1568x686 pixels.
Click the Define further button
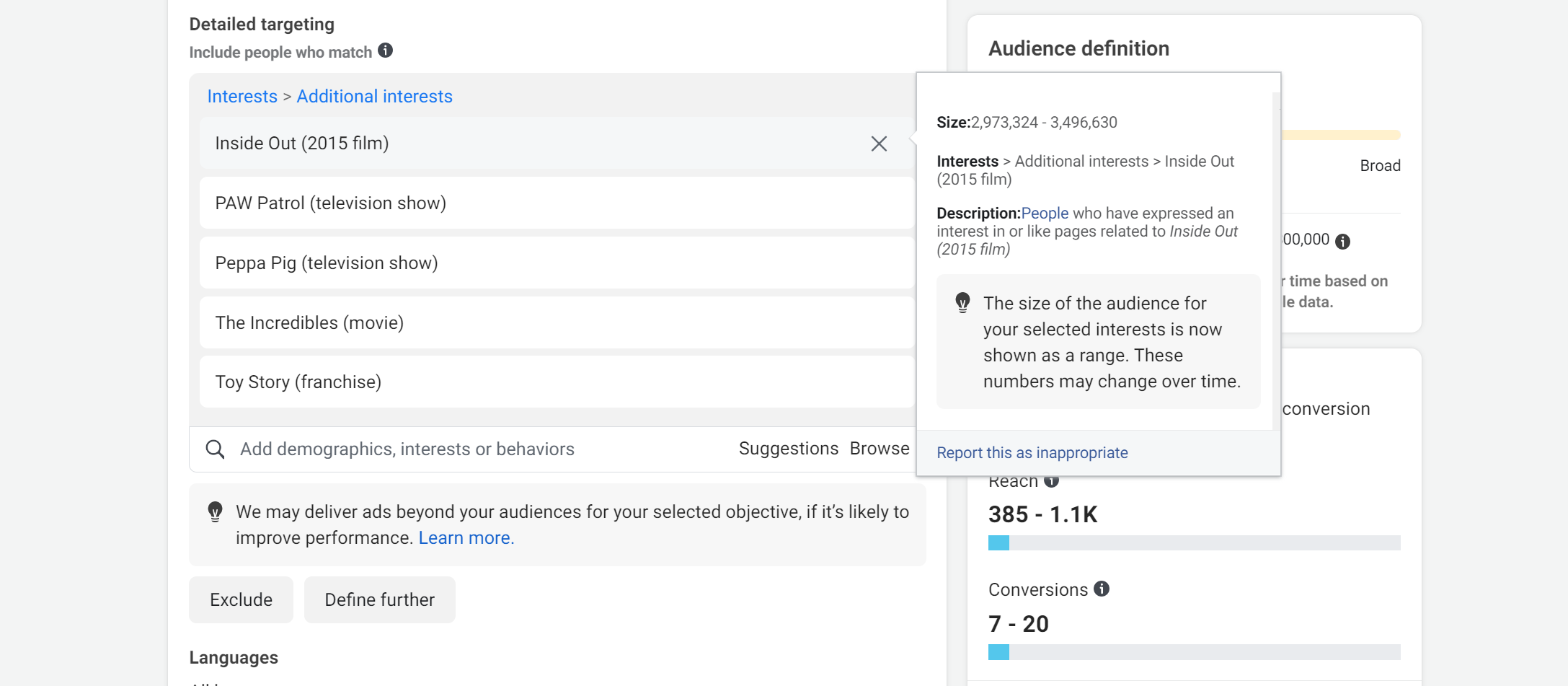(x=380, y=599)
